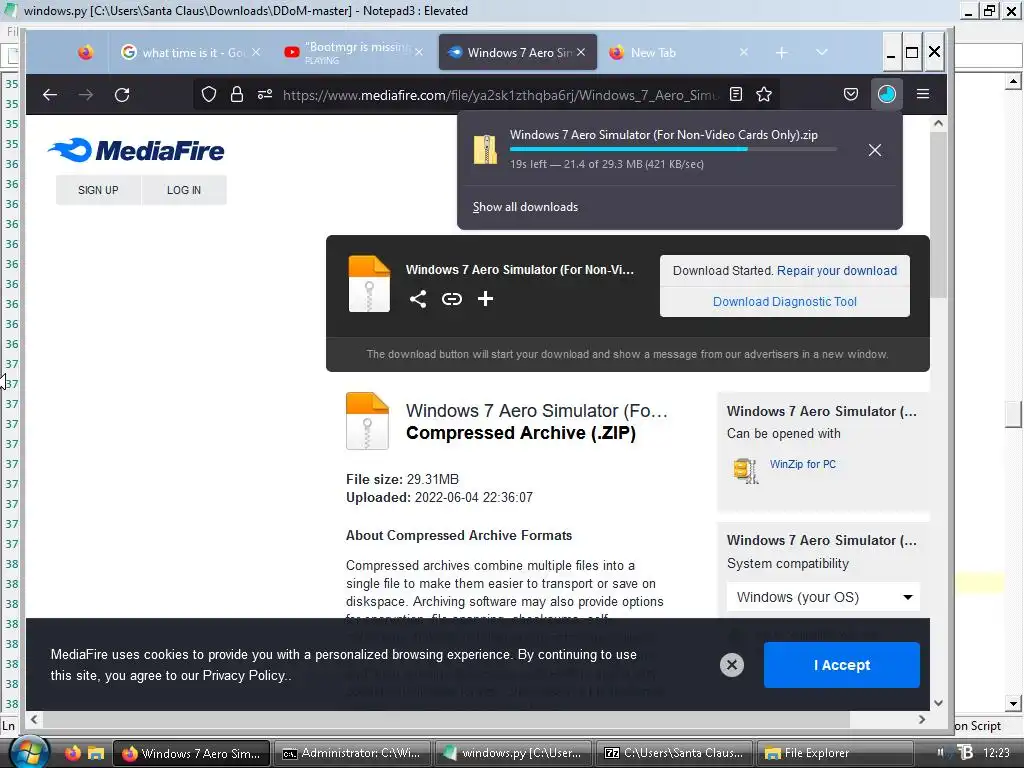Click the Privacy Policy text in the cookie banner
This screenshot has height=768, width=1024.
pos(243,675)
